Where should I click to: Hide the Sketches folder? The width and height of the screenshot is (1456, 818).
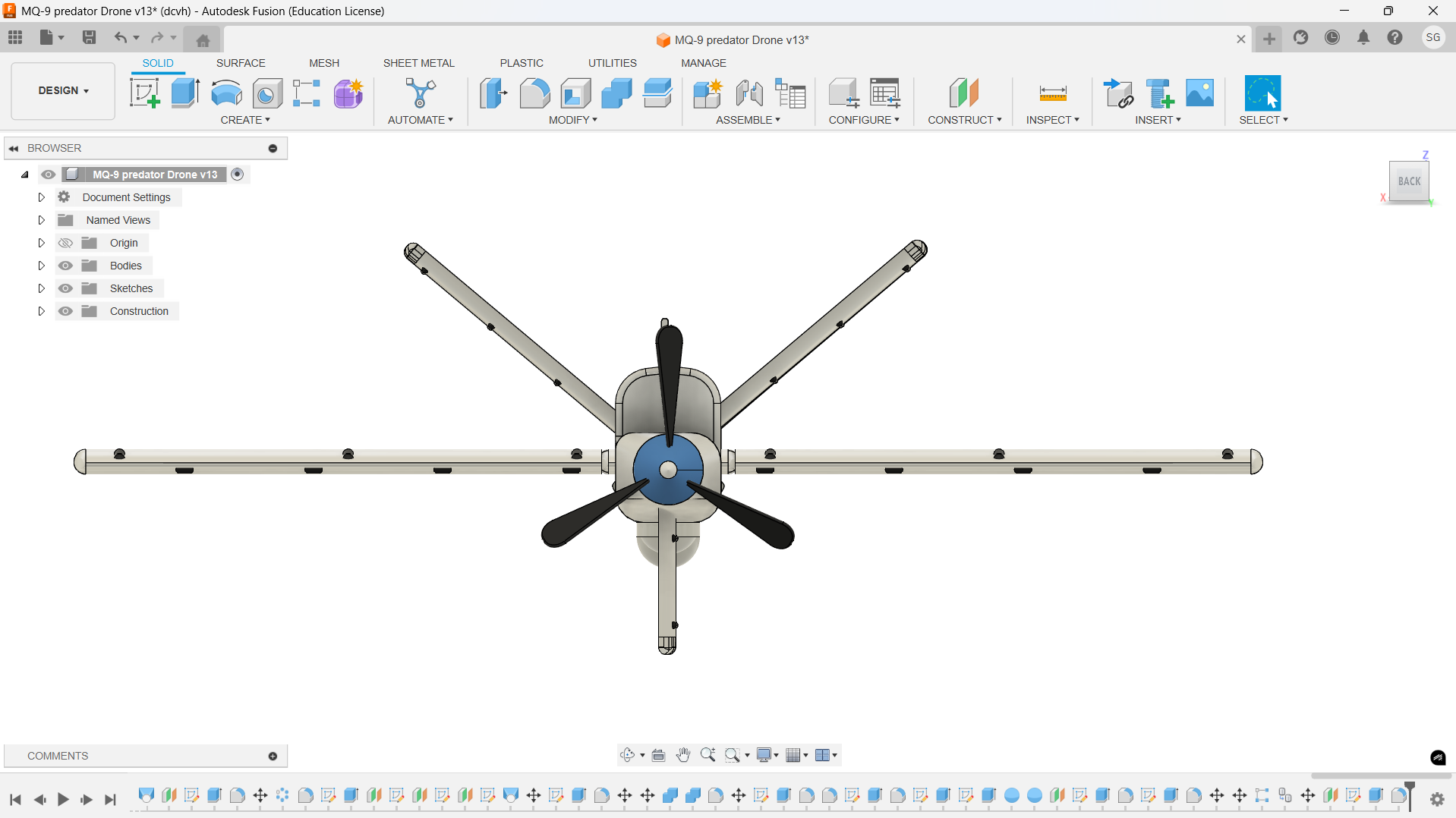[65, 288]
